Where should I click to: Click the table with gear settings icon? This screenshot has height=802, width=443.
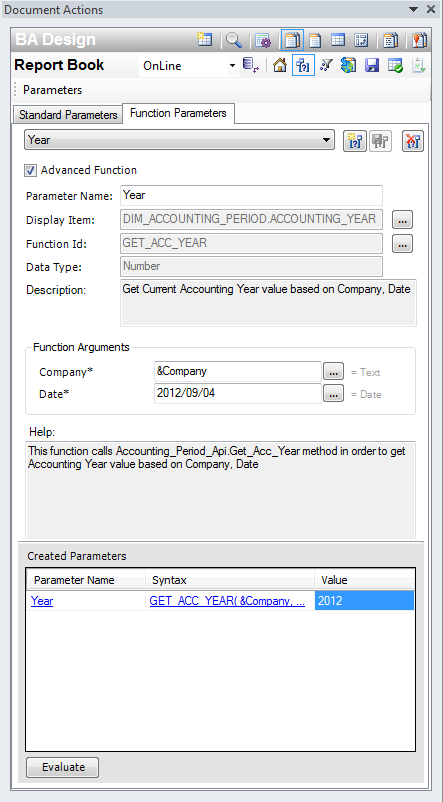tap(264, 40)
